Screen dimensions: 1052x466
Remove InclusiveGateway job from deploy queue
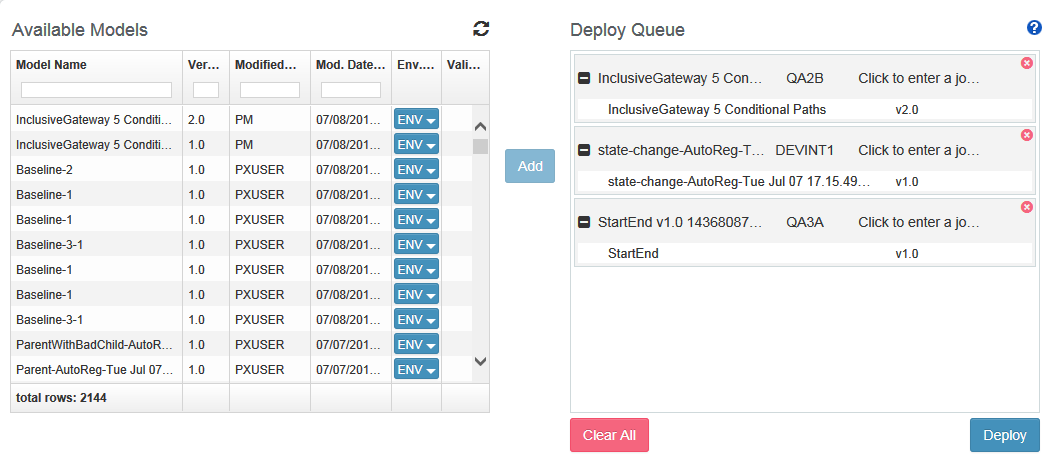(1027, 63)
